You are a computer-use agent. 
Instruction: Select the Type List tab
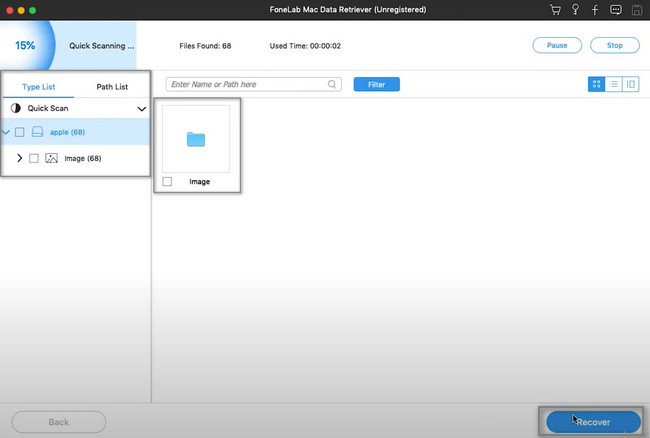click(x=39, y=87)
